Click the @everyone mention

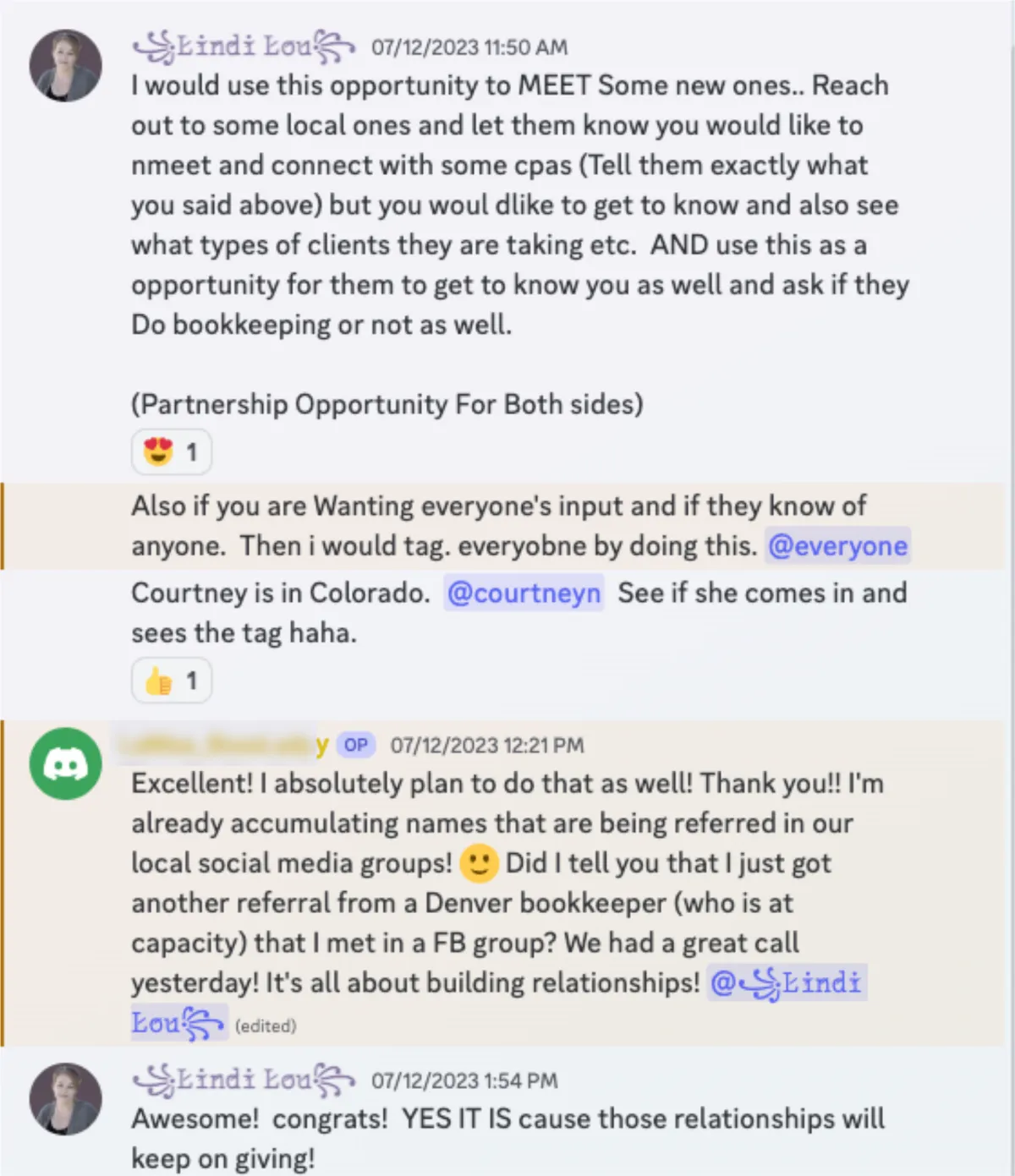pos(837,546)
